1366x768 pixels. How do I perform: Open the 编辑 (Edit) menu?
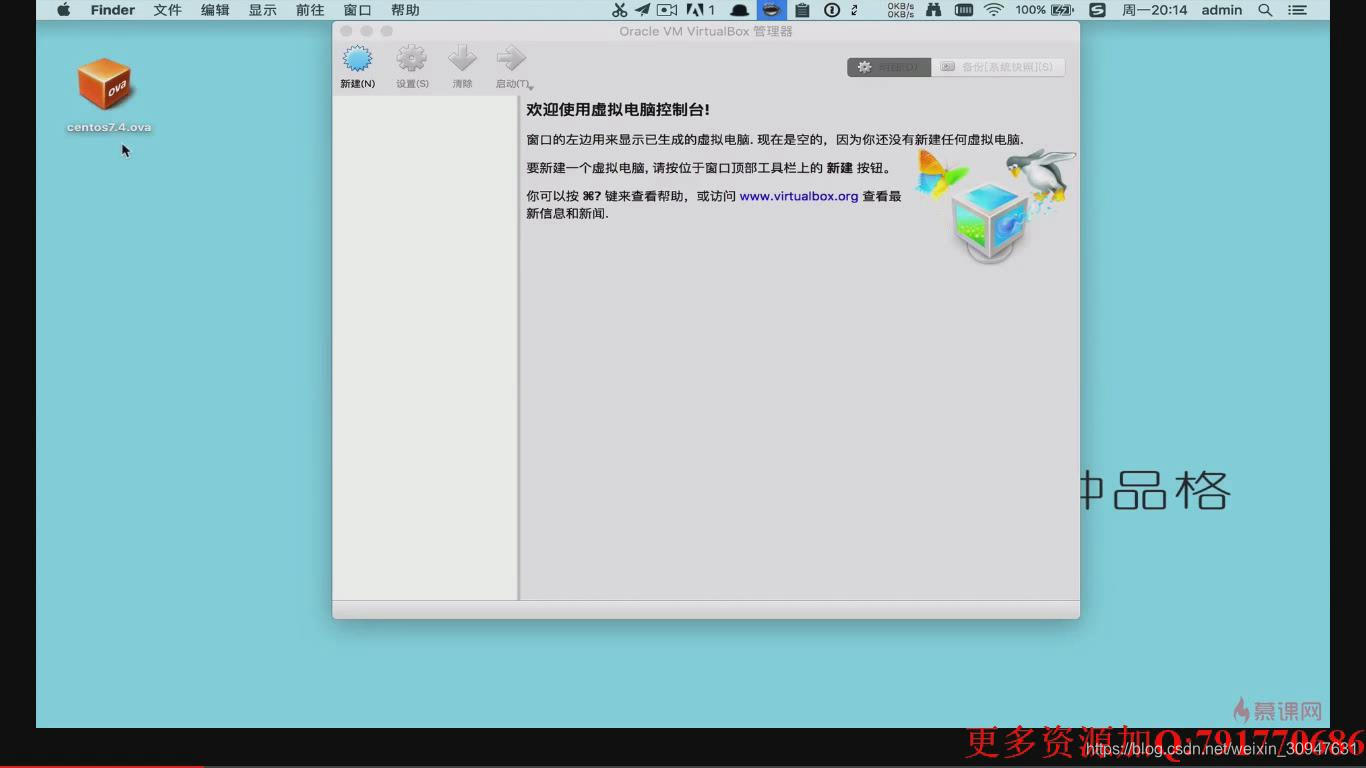point(215,10)
